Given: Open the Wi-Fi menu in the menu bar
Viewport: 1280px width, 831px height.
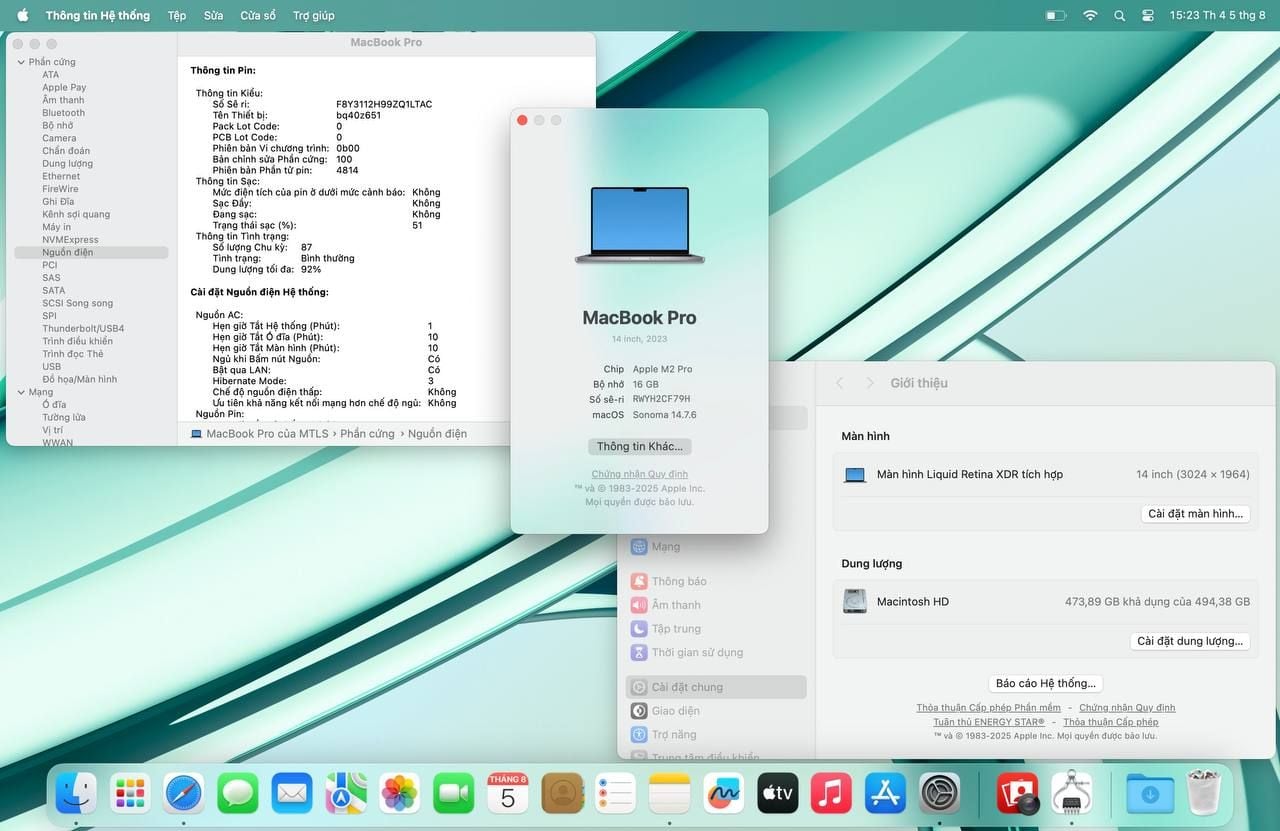Looking at the screenshot, I should tap(1090, 16).
